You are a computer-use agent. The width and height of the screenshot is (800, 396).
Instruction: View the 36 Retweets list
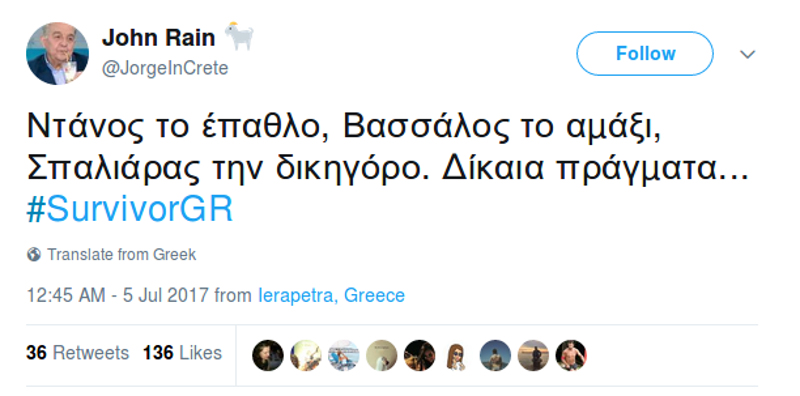click(78, 353)
